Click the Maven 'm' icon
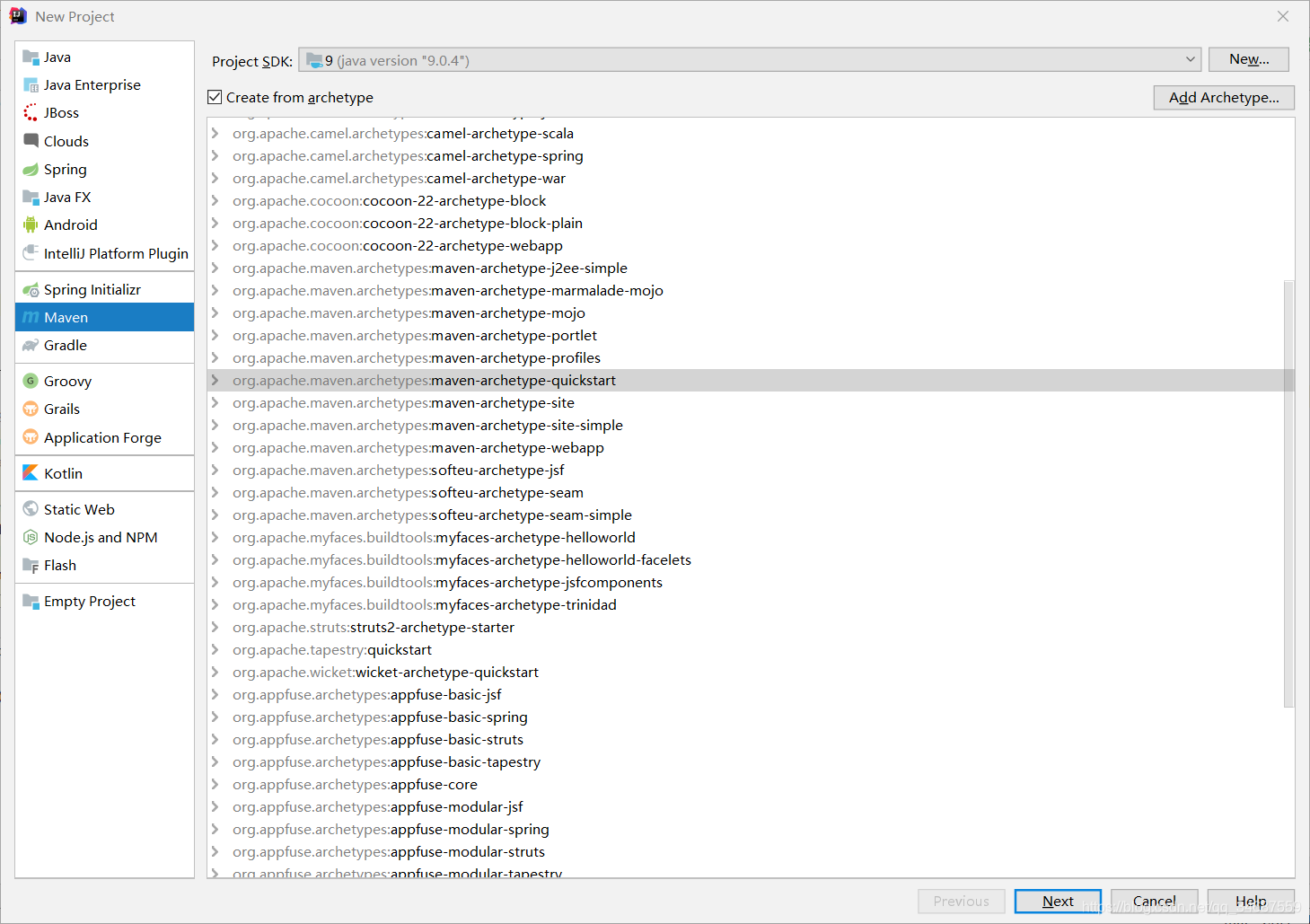Viewport: 1310px width, 924px height. pyautogui.click(x=31, y=318)
